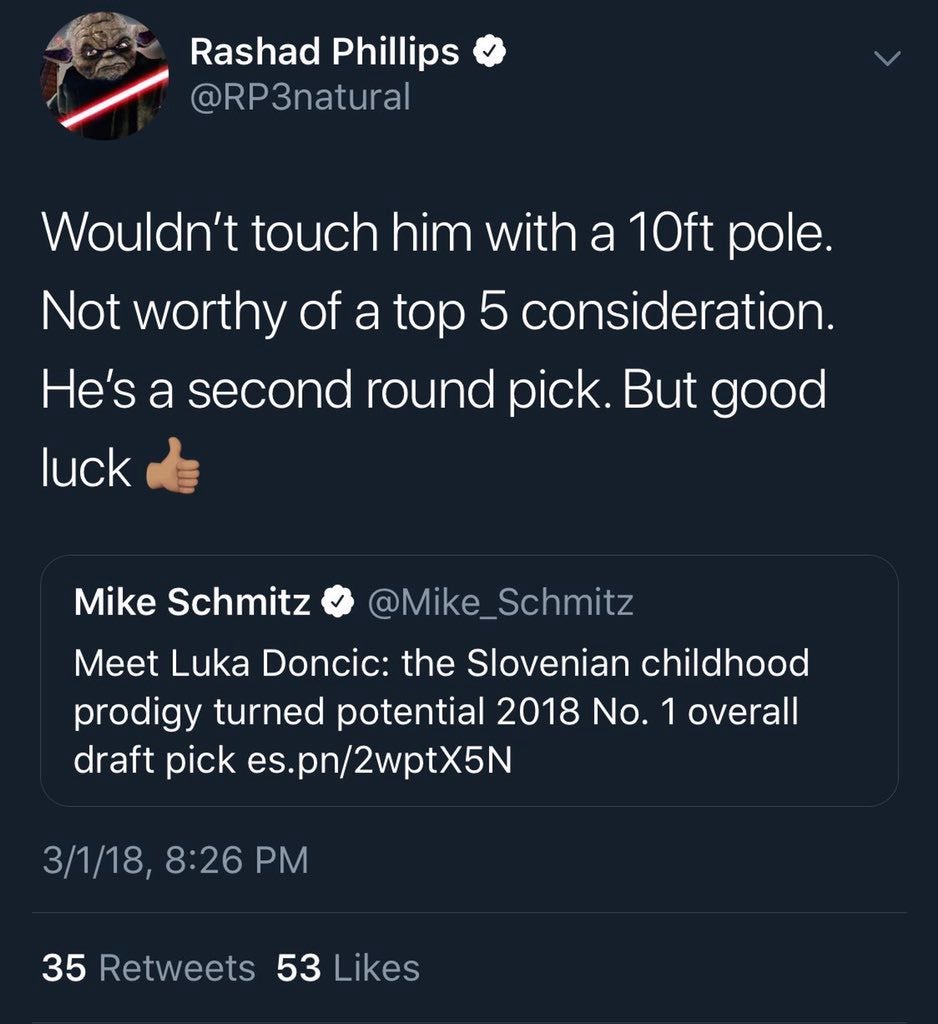The image size is (938, 1024).
Task: Click the word 'luck' in the tweet
Action: point(86,468)
